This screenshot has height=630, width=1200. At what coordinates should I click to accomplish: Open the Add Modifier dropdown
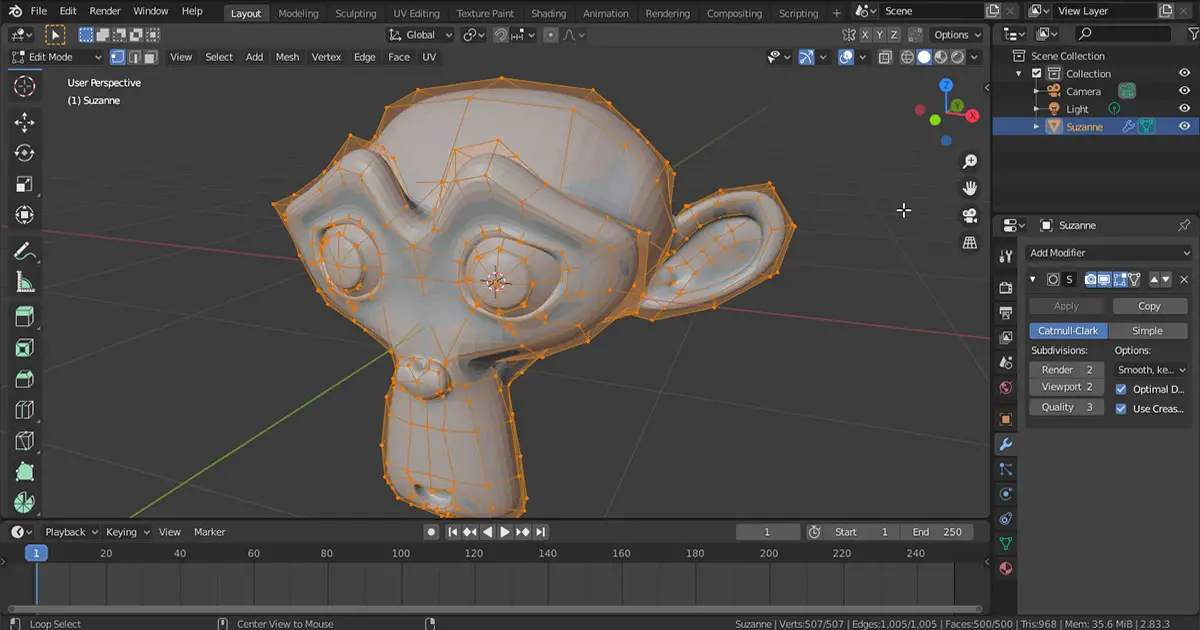point(1108,253)
